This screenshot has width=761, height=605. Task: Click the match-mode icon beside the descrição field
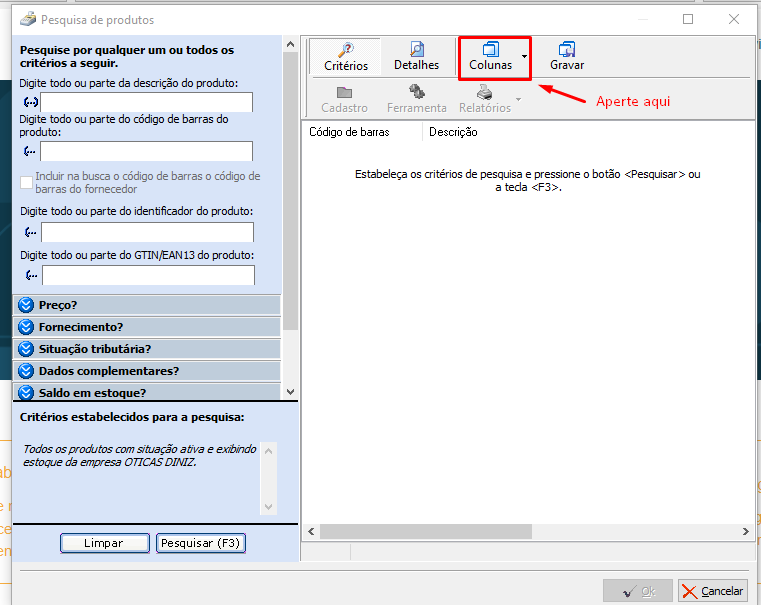[31, 102]
